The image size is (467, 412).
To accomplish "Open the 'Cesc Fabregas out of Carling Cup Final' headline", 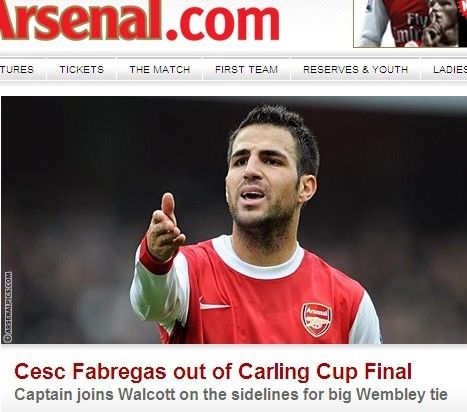I will [x=213, y=371].
